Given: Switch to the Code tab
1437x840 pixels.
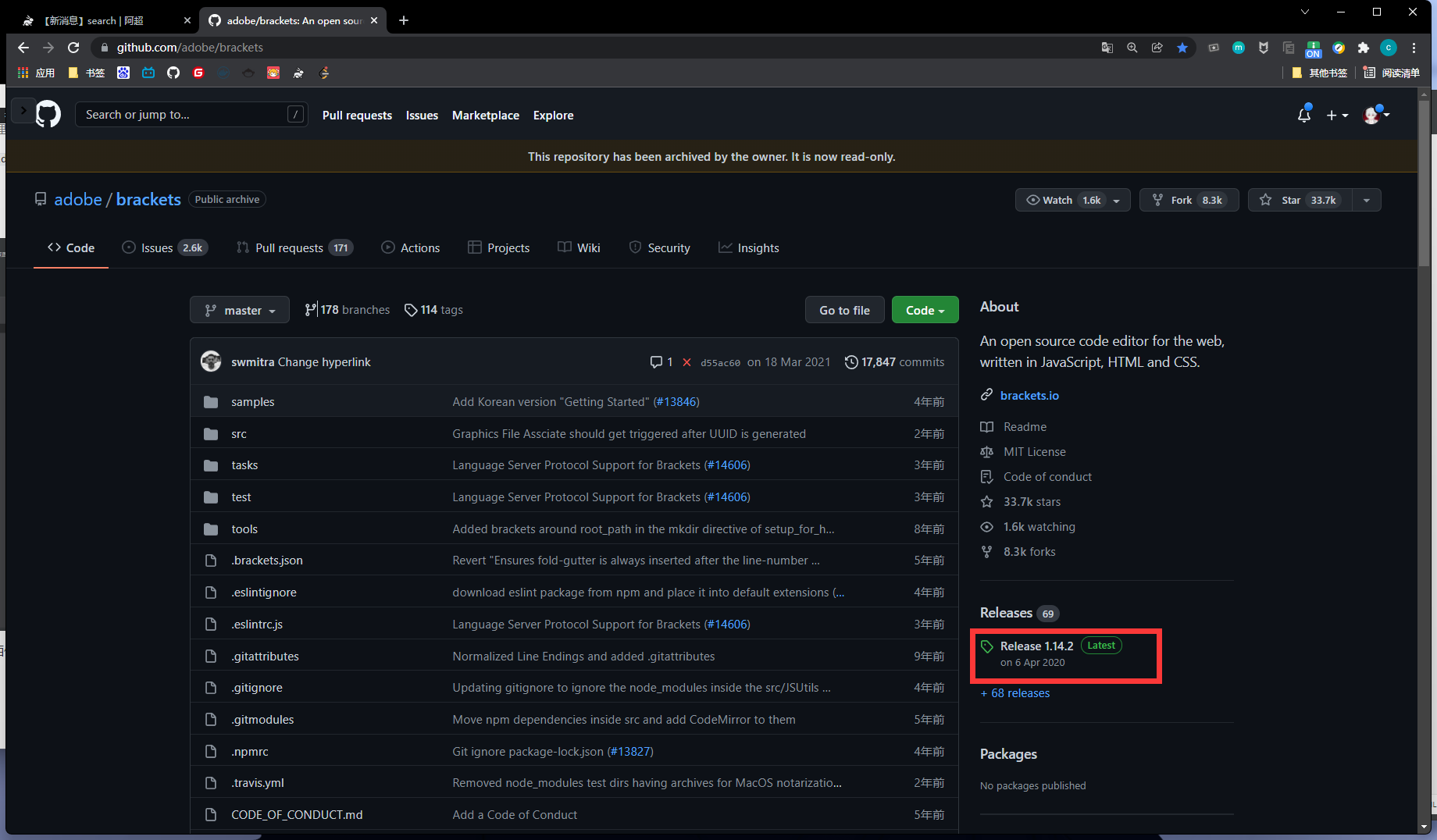Looking at the screenshot, I should [x=71, y=247].
